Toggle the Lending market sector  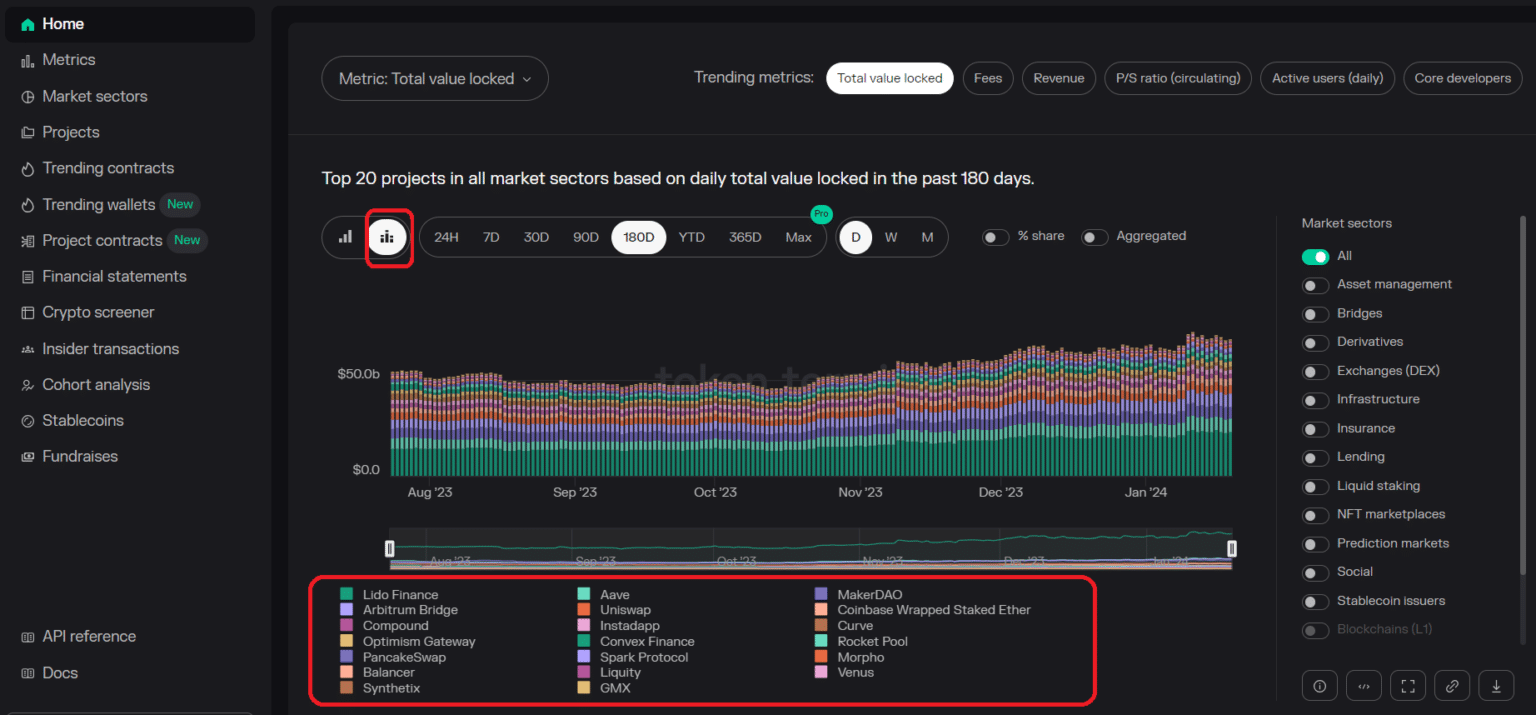point(1314,457)
